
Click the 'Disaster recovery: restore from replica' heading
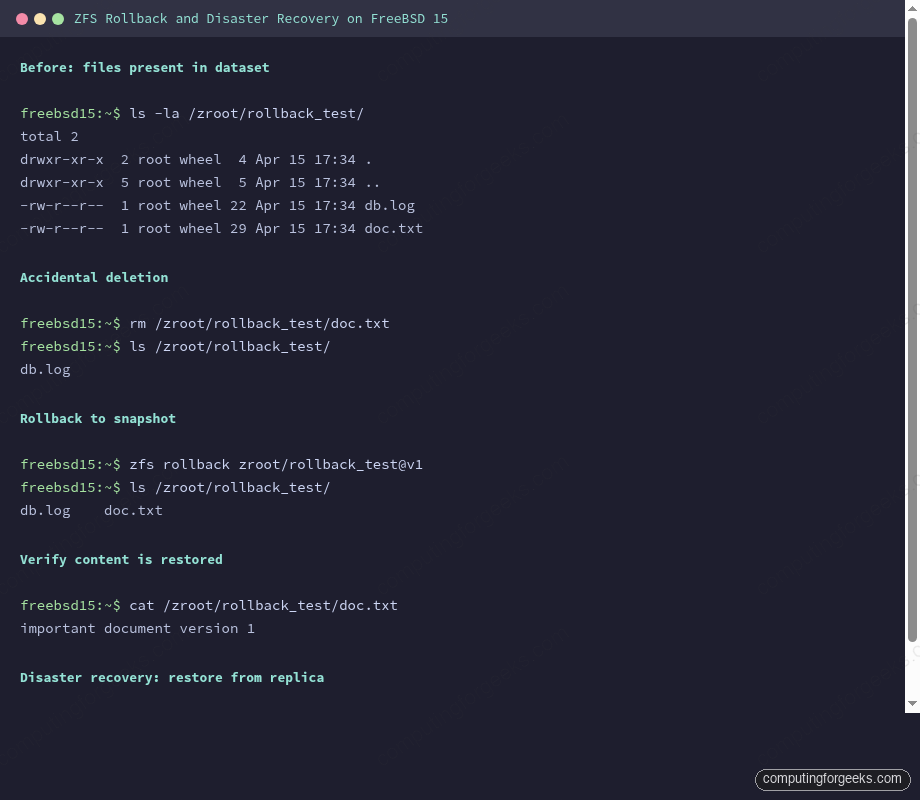tap(172, 677)
